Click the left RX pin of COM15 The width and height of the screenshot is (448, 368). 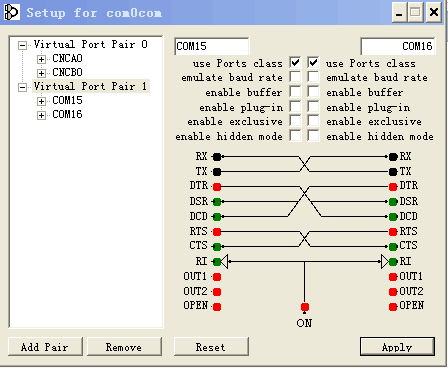coord(217,156)
